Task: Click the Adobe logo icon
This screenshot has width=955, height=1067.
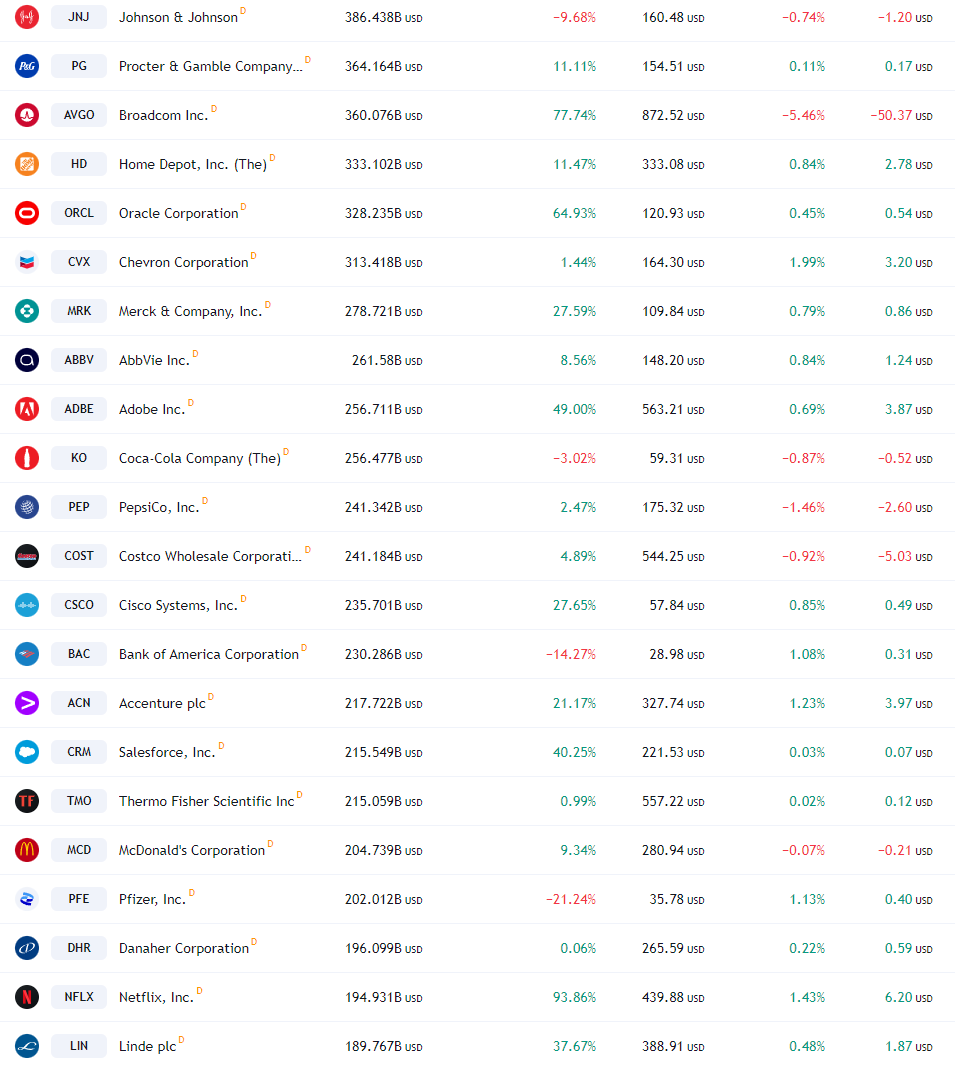Action: (27, 409)
